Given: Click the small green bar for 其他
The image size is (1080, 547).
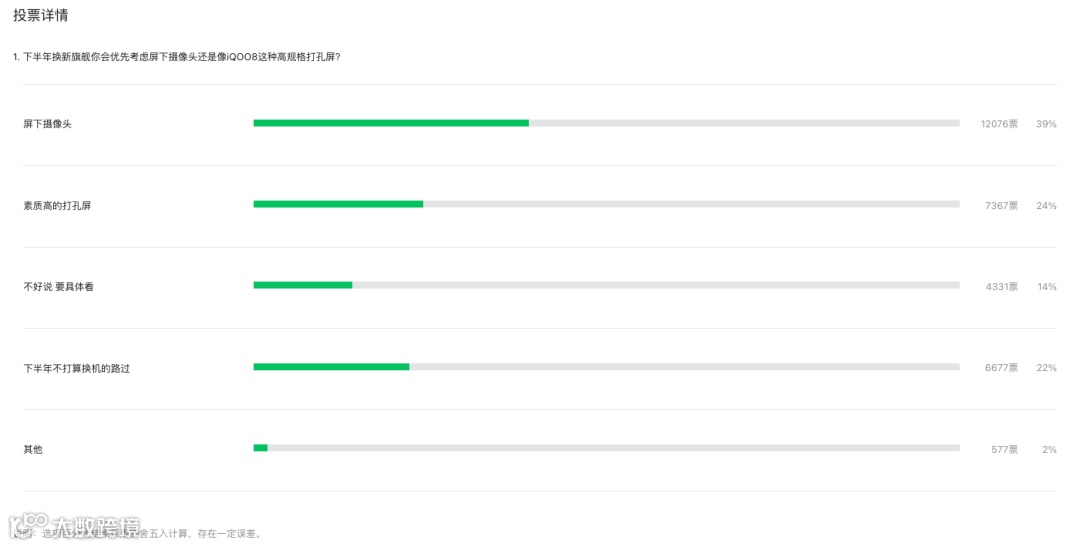Looking at the screenshot, I should pos(260,448).
